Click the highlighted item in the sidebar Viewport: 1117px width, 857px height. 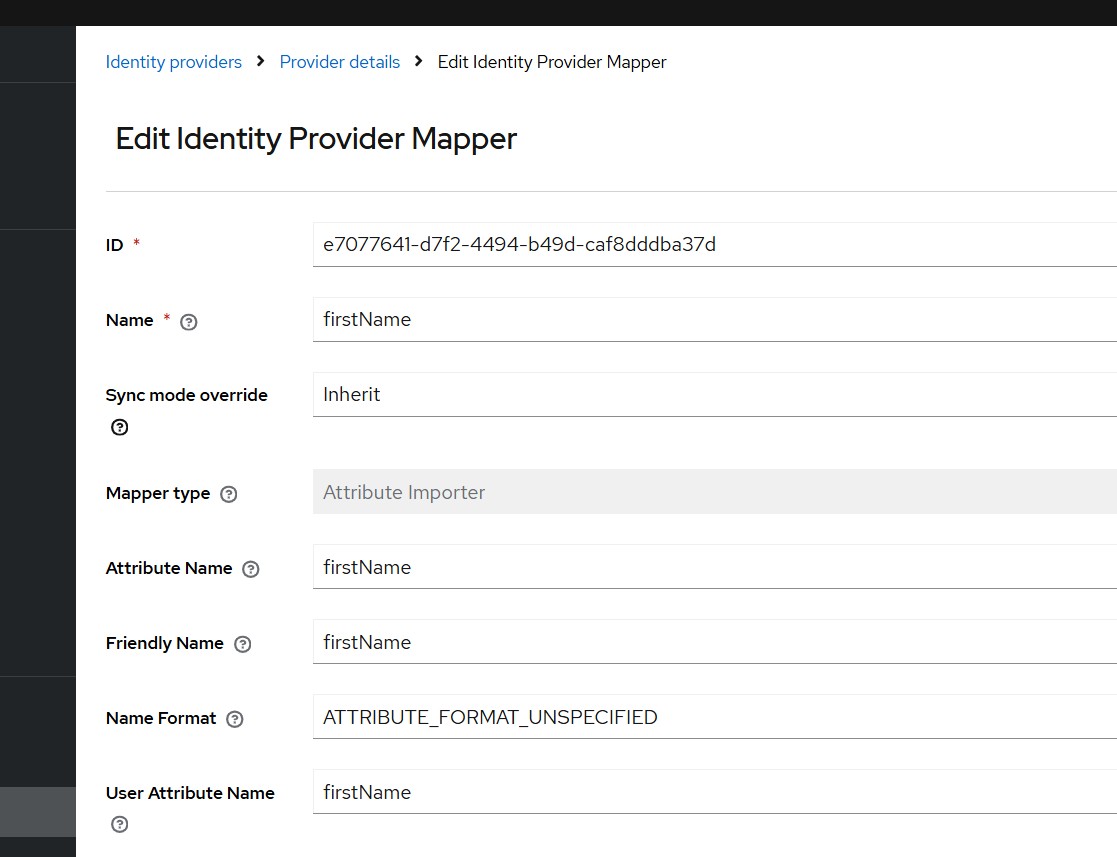pos(38,812)
